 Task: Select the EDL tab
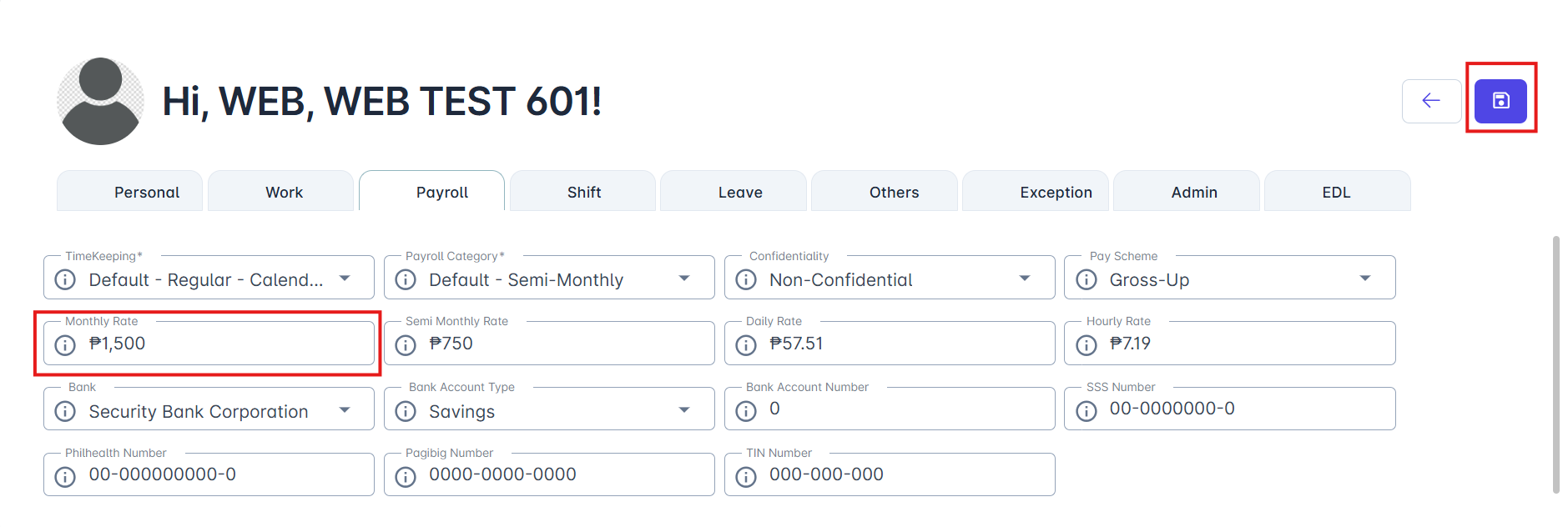(x=1336, y=193)
